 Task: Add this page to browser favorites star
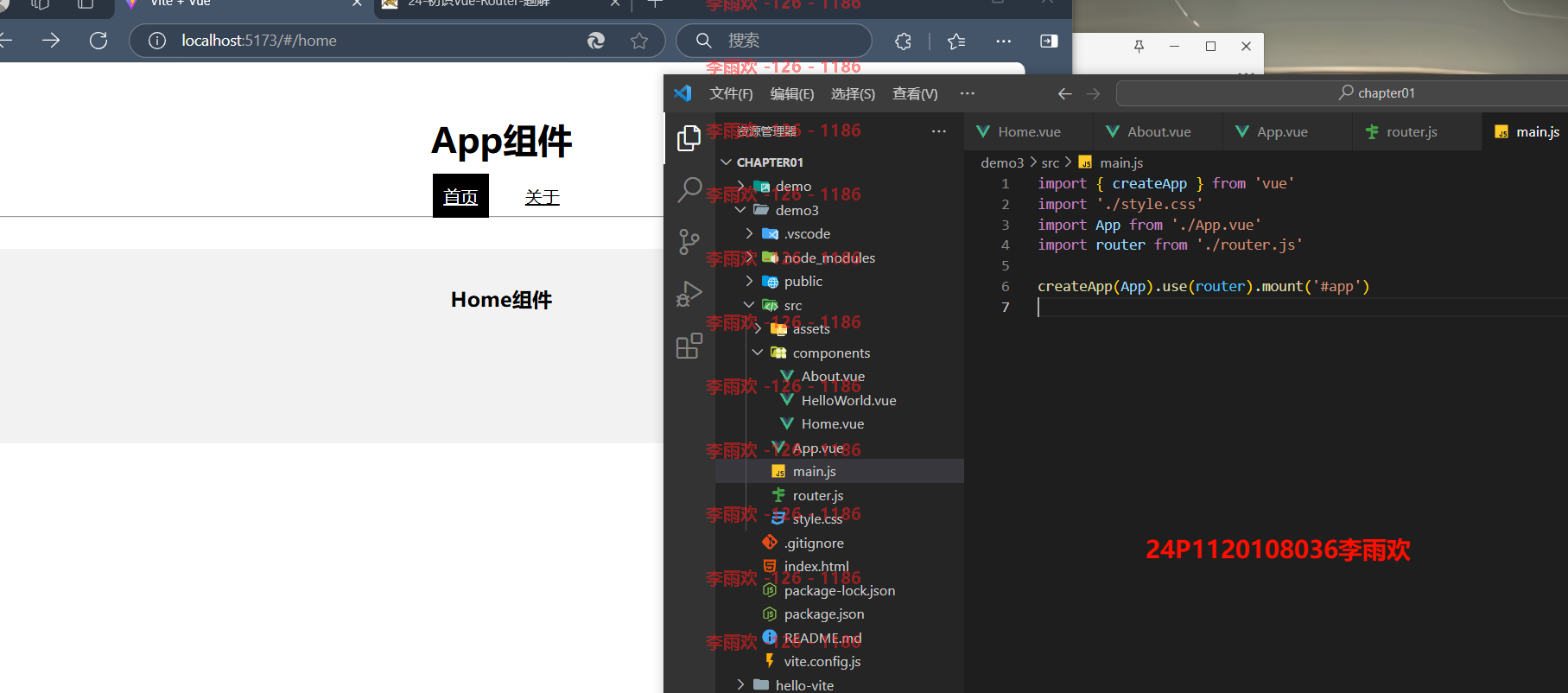(x=639, y=41)
